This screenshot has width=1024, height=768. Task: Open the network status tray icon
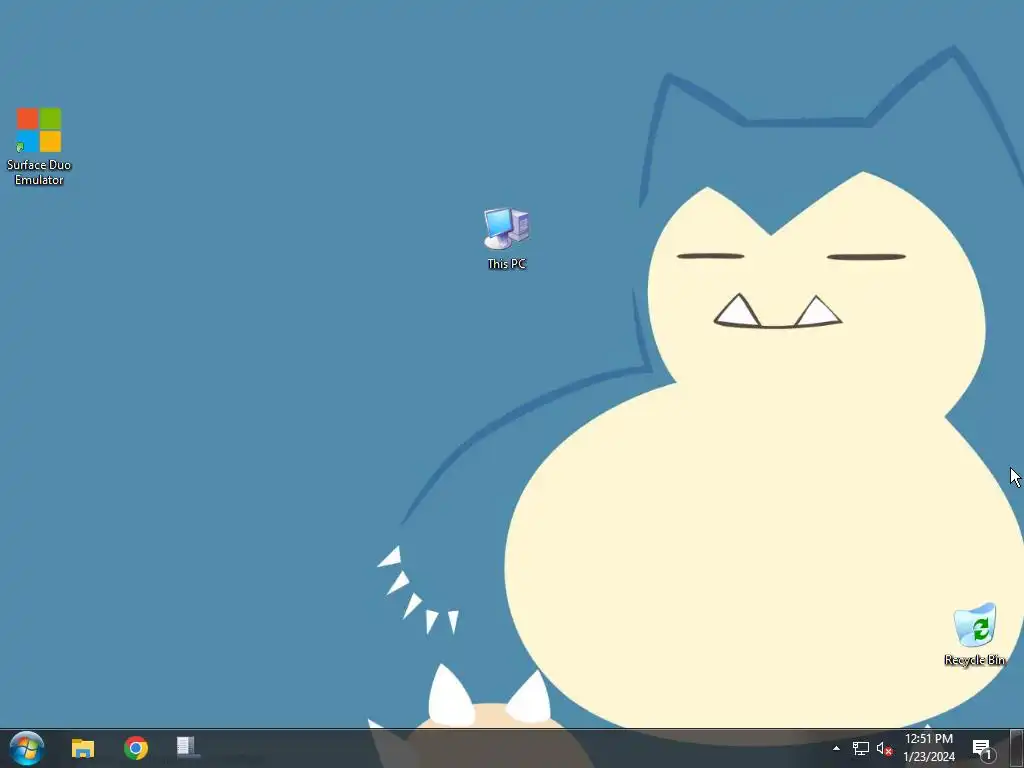(x=861, y=748)
